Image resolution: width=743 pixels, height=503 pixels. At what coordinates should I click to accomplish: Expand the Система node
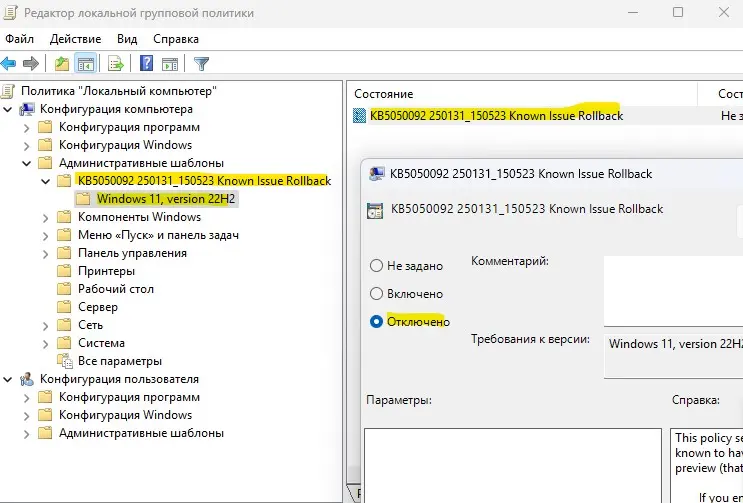(45, 344)
